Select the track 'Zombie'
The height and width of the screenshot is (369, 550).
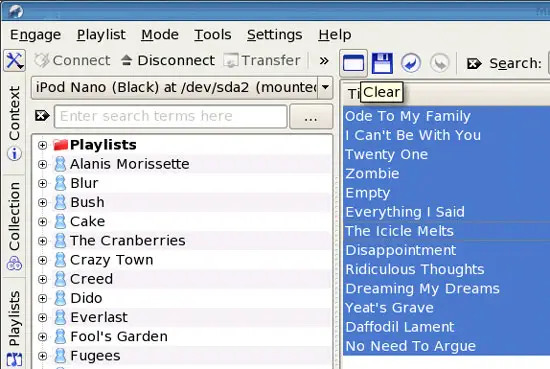372,174
